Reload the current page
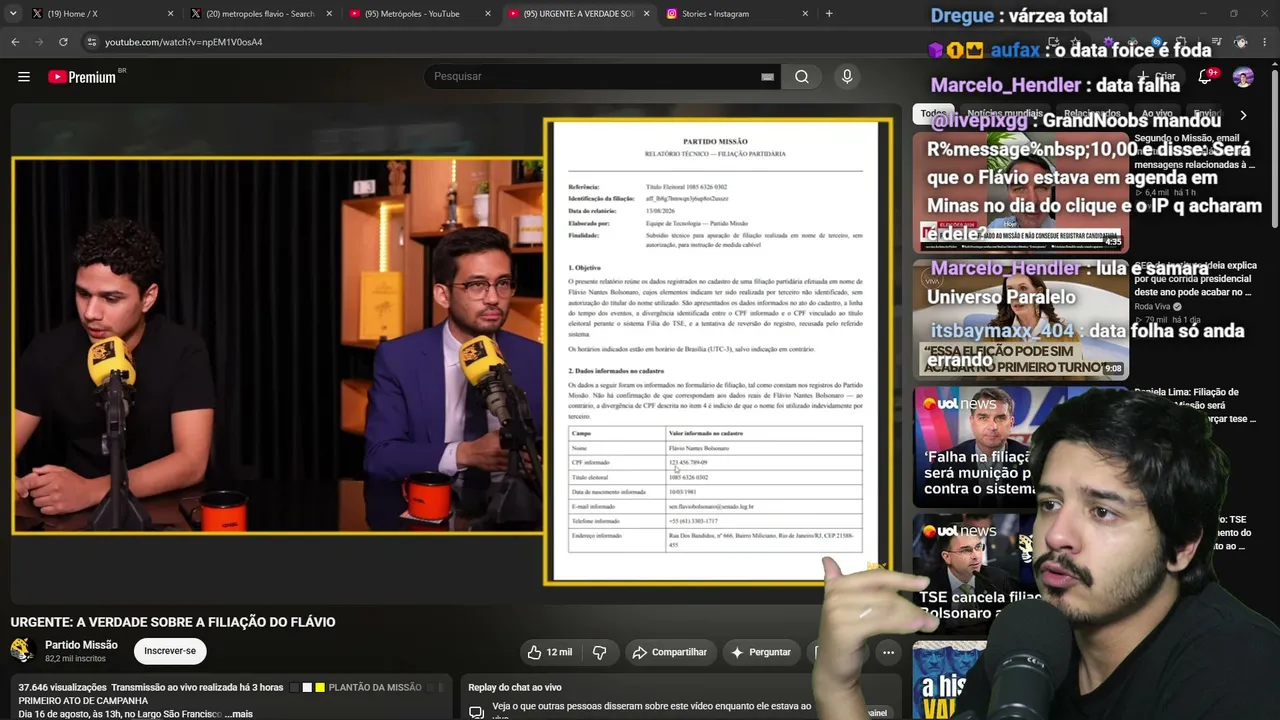 tap(63, 42)
